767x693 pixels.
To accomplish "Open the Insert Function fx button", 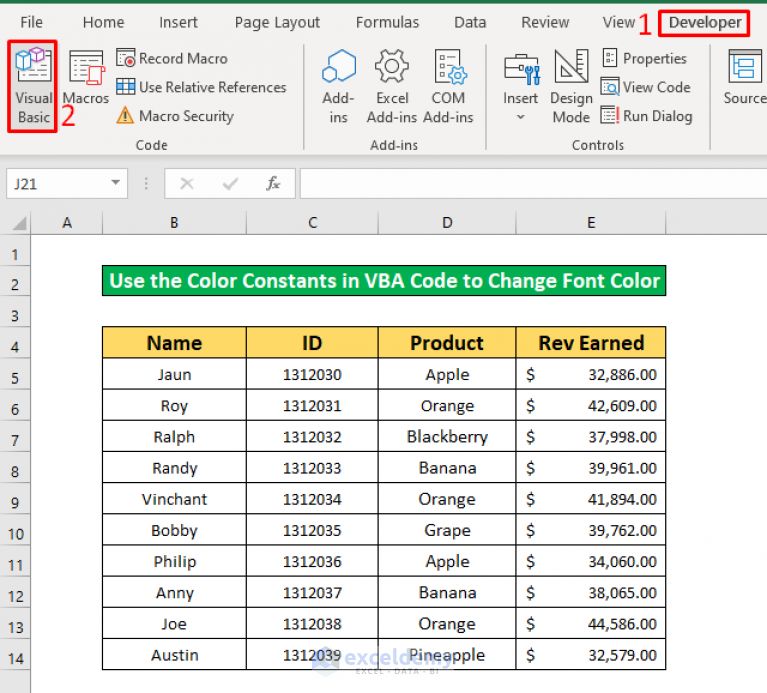I will pos(273,183).
